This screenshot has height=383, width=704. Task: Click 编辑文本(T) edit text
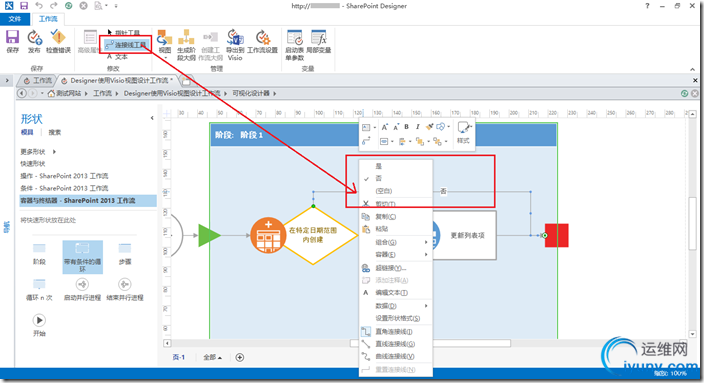click(396, 293)
